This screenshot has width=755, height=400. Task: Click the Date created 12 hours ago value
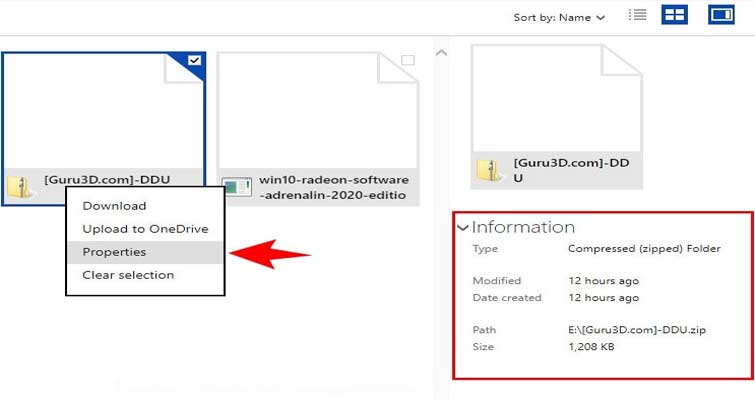[x=603, y=297]
